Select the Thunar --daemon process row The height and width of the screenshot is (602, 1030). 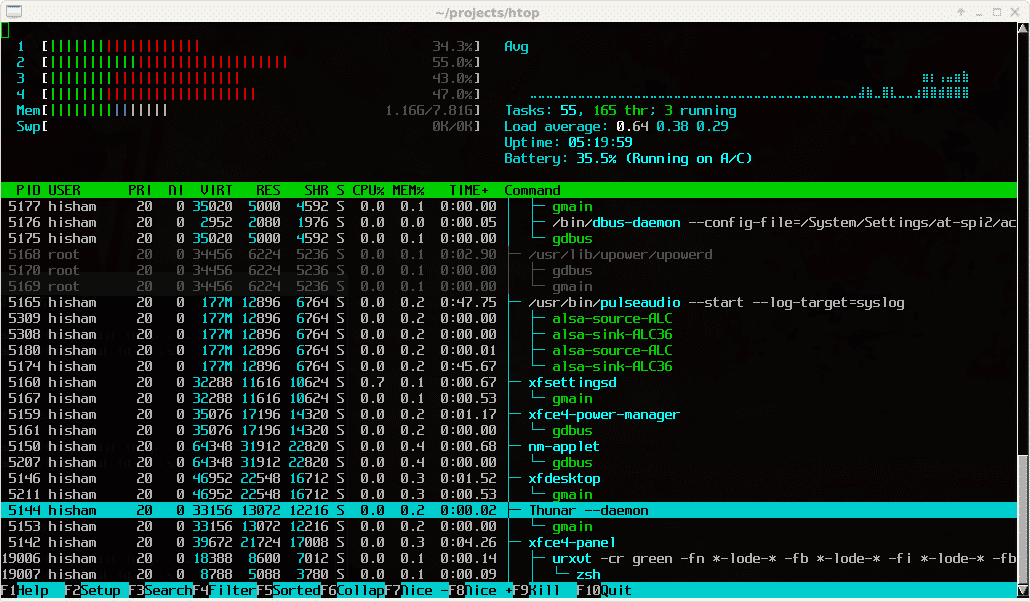click(x=590, y=510)
